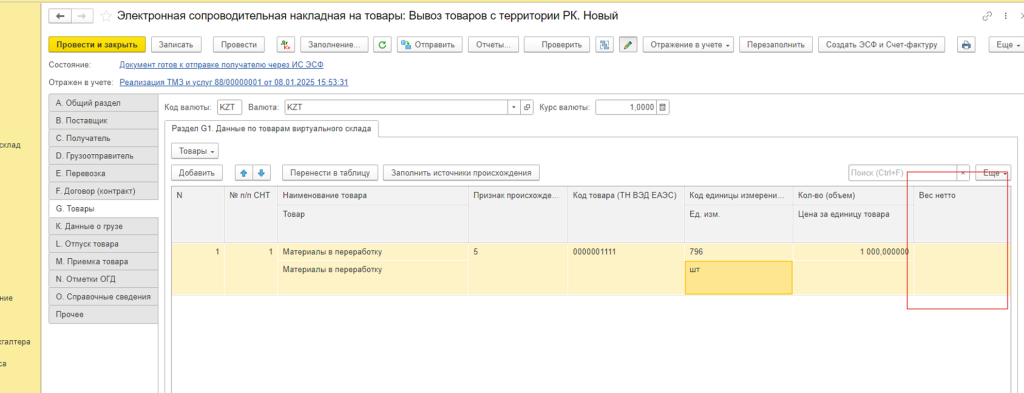This screenshot has width=1024, height=393.
Task: Open the currency rate calculator icon
Action: (x=663, y=107)
